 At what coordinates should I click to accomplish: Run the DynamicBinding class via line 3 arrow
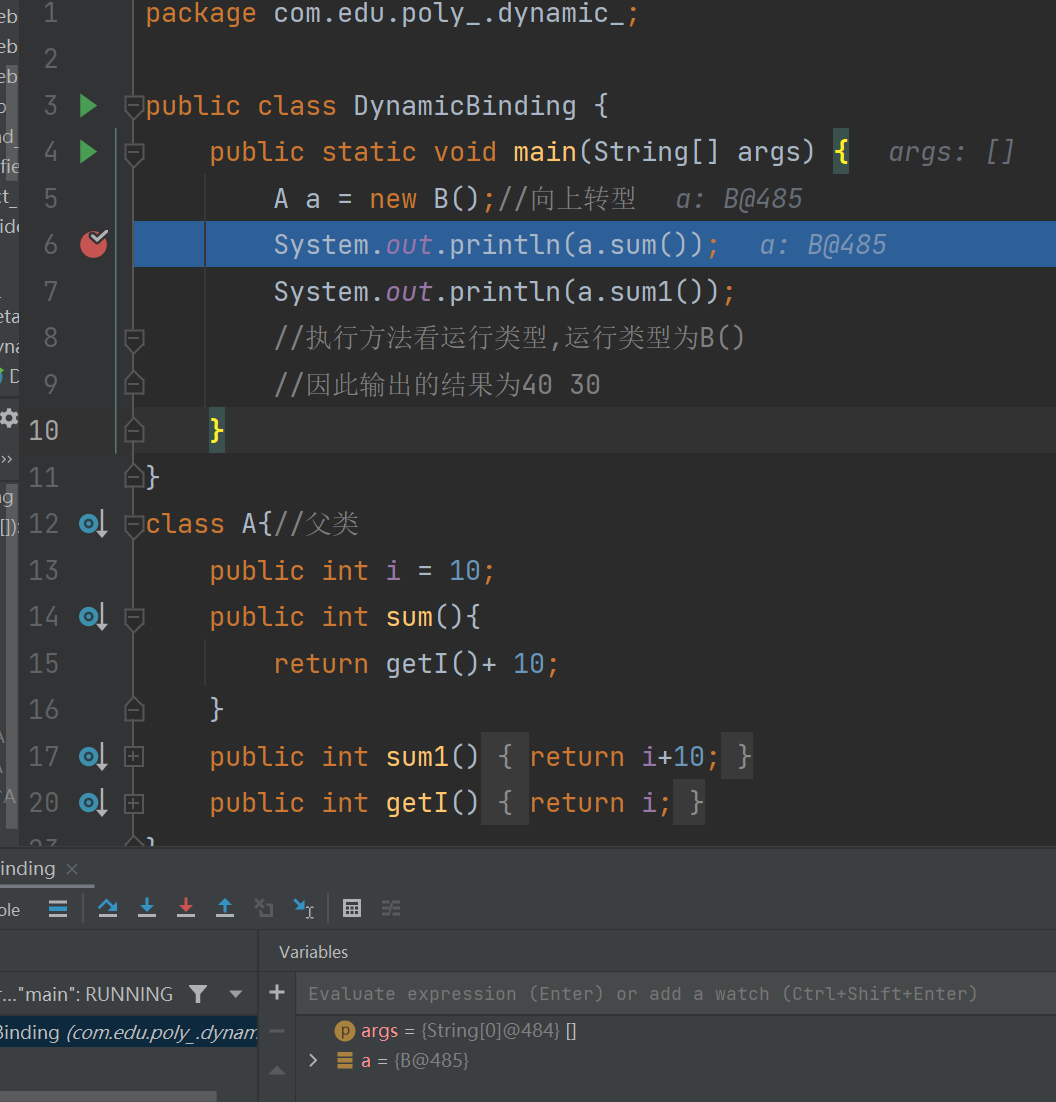click(88, 105)
